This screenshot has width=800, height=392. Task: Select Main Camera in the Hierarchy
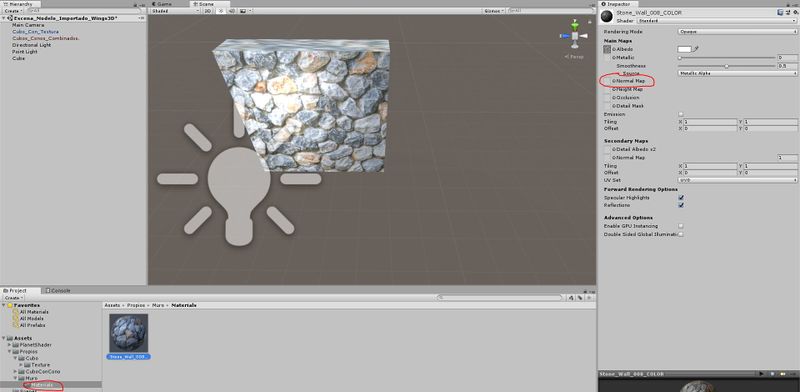(x=28, y=25)
